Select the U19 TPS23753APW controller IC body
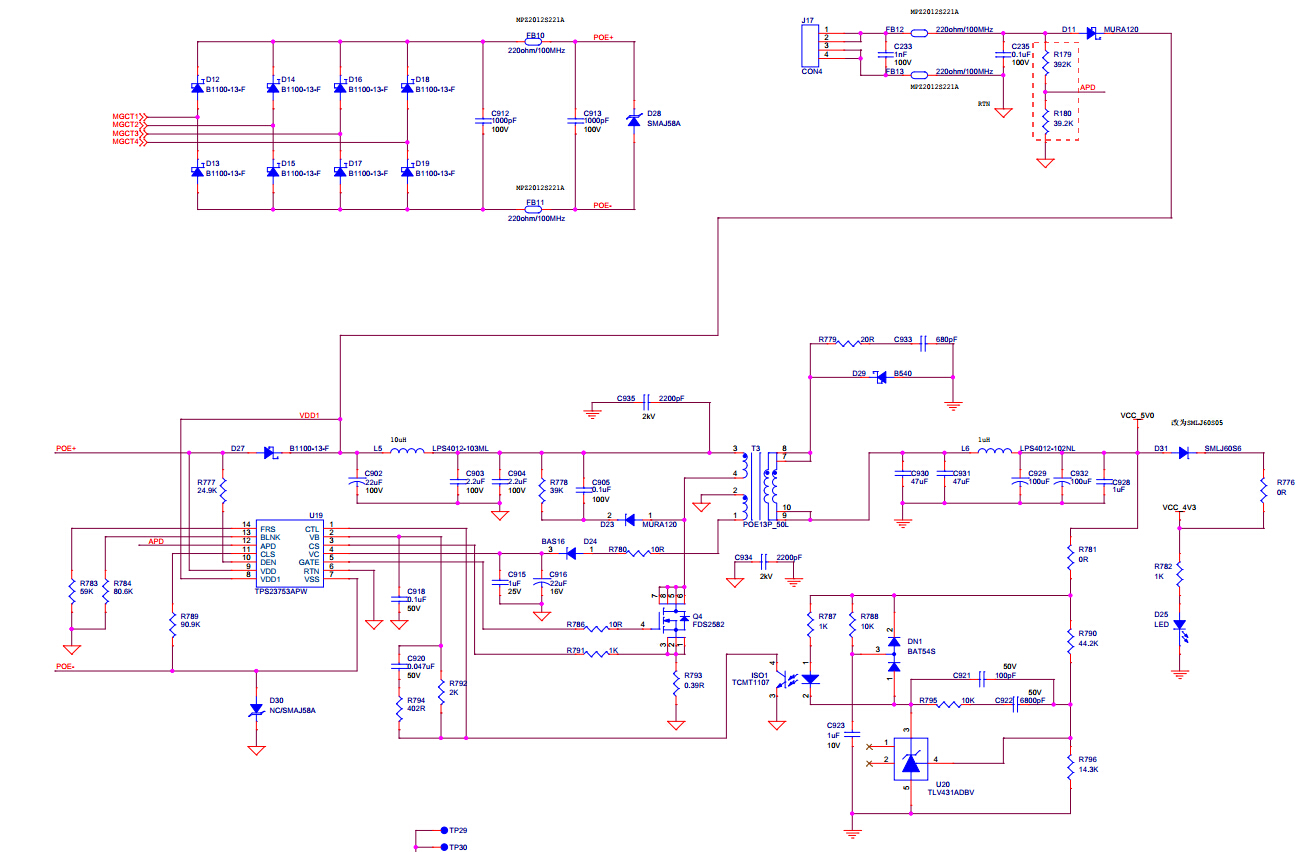This screenshot has width=1313, height=852. 289,552
